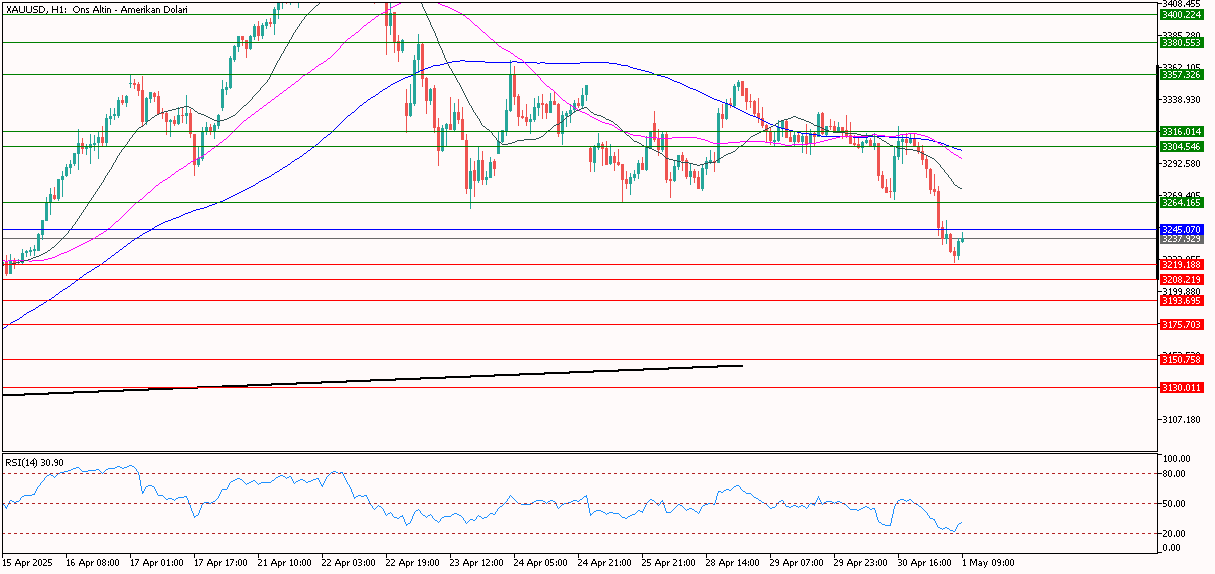Click the 3316.014 green level label
This screenshot has height=574, width=1215.
coord(1180,131)
